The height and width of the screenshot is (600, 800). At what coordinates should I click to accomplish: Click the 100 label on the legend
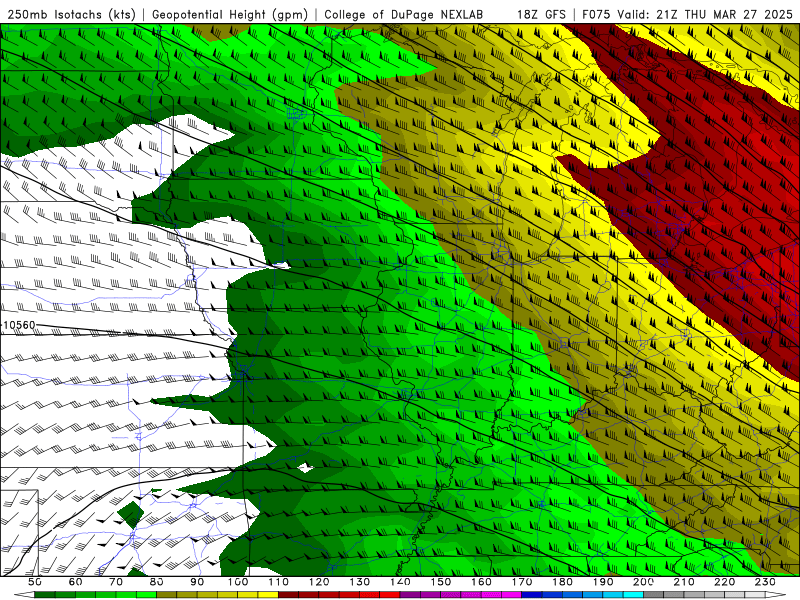click(x=238, y=582)
